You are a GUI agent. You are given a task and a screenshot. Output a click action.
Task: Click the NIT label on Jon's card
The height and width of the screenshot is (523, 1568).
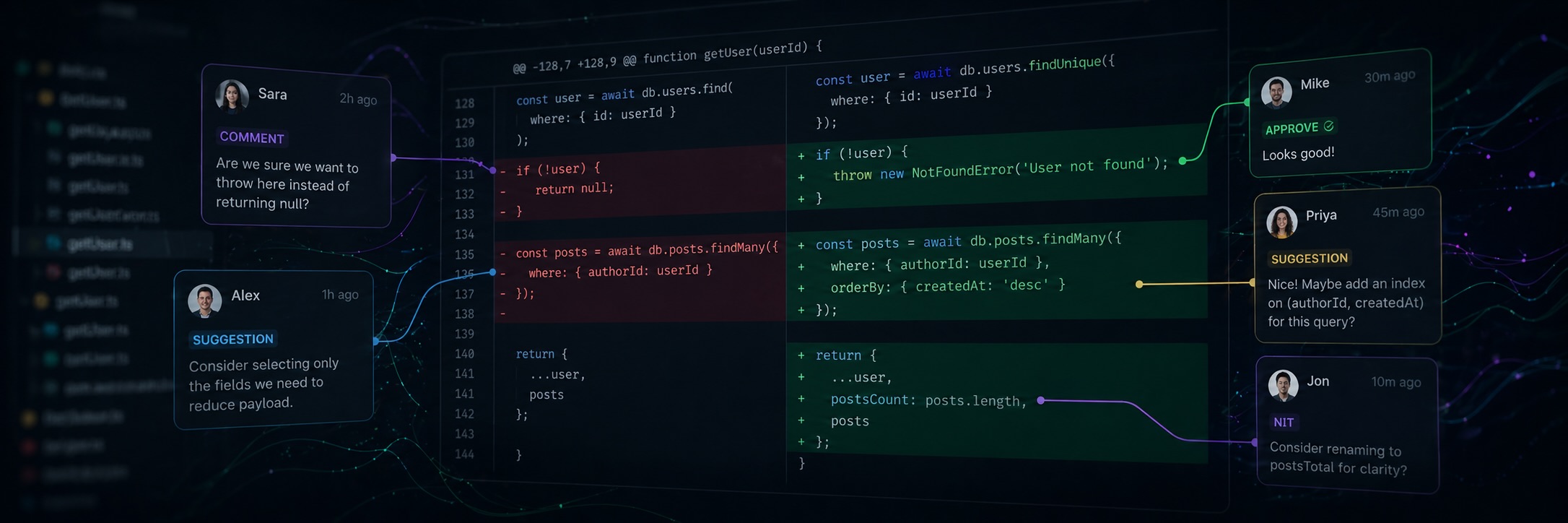[1284, 423]
